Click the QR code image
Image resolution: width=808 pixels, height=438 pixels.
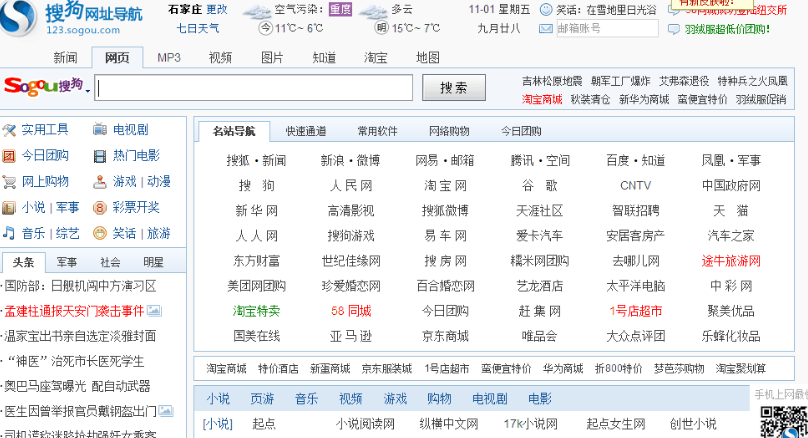pyautogui.click(x=782, y=422)
